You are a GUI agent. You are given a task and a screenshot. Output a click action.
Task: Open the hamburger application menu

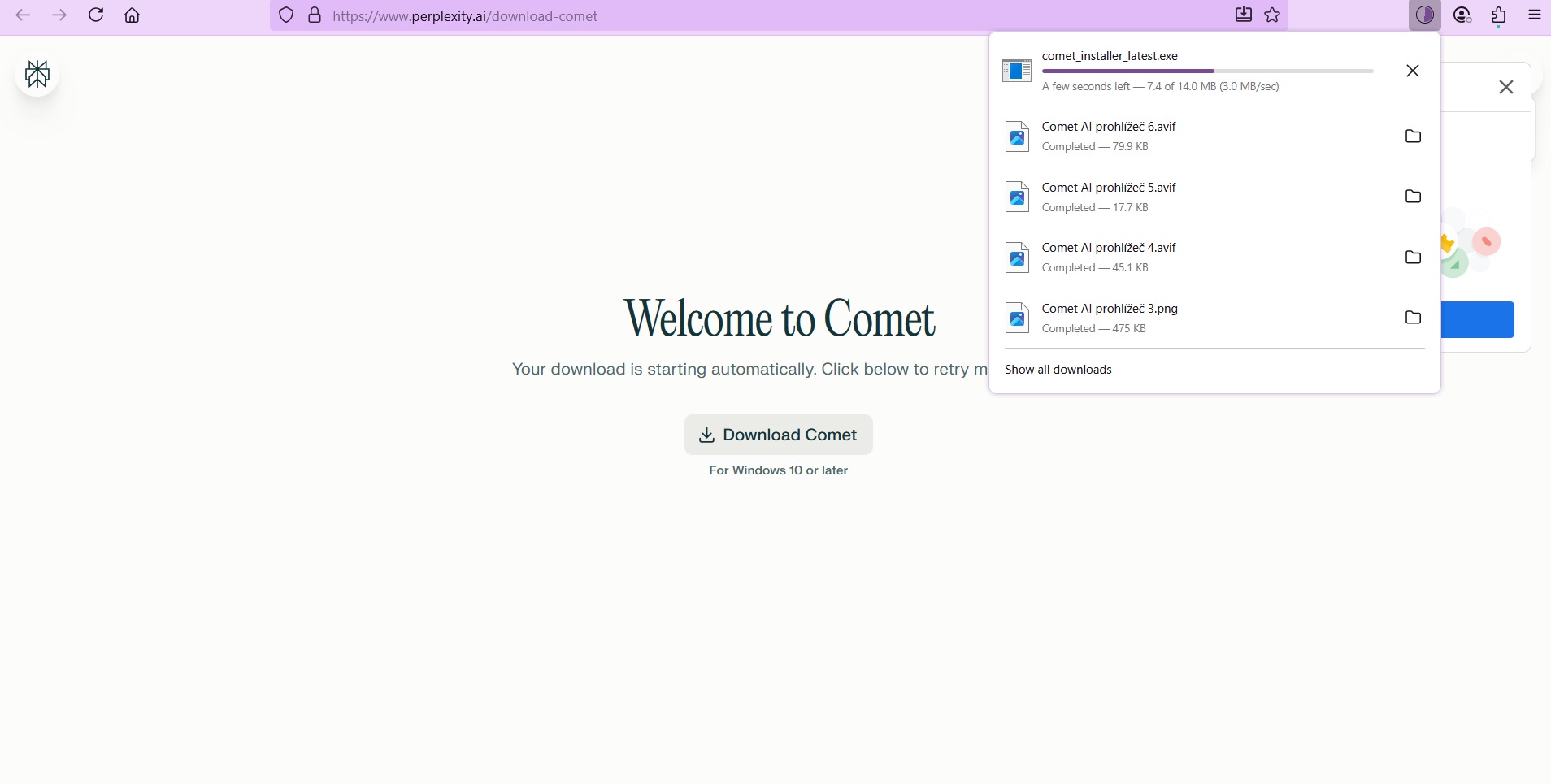click(x=1535, y=15)
